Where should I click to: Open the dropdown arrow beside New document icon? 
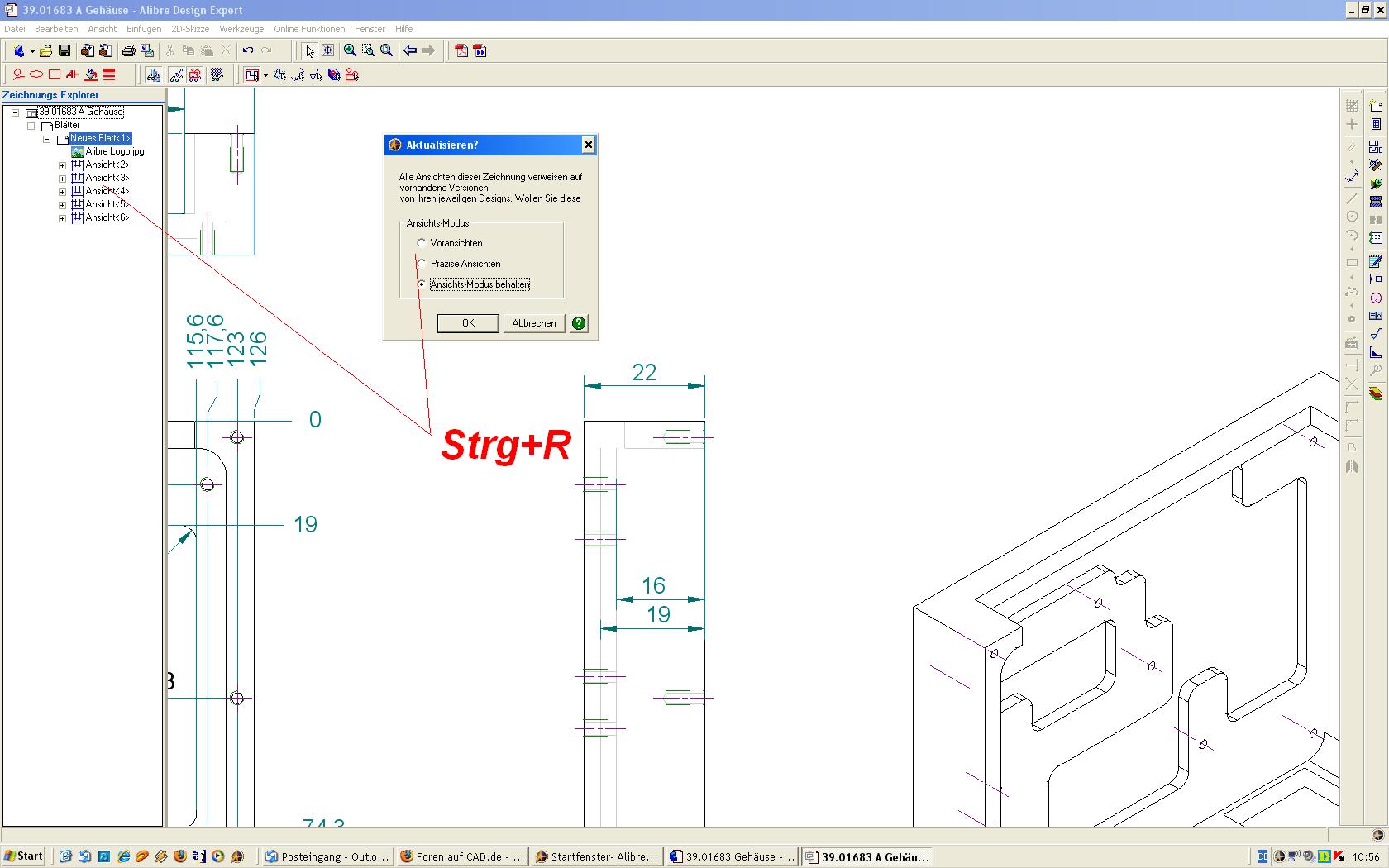coord(31,51)
